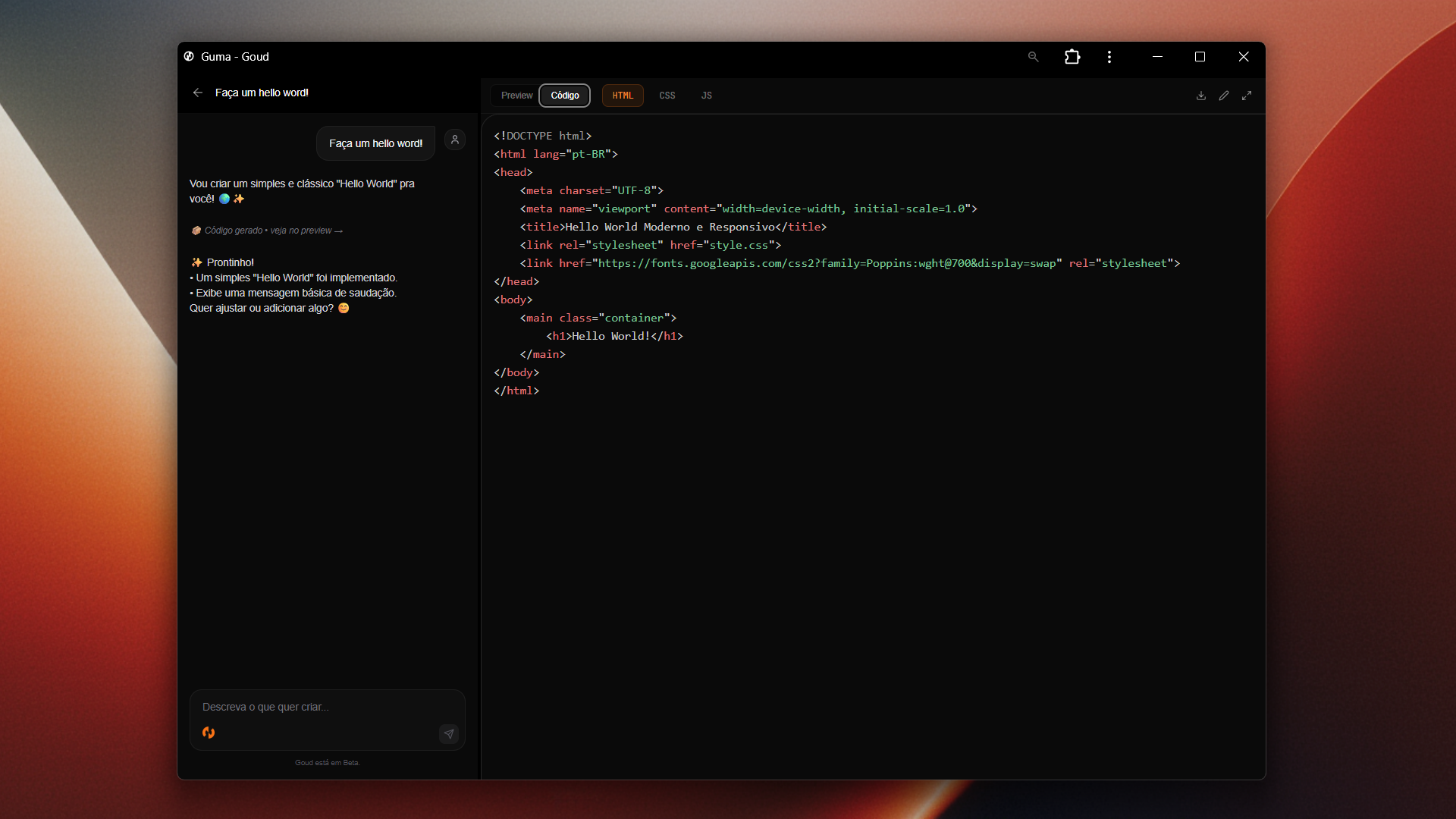The width and height of the screenshot is (1456, 819).
Task: Select the JS tab
Action: pos(706,96)
